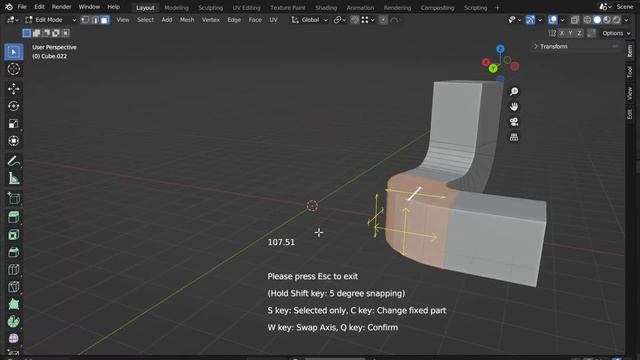The height and width of the screenshot is (360, 640).
Task: Open the Render menu
Action: coord(62,7)
